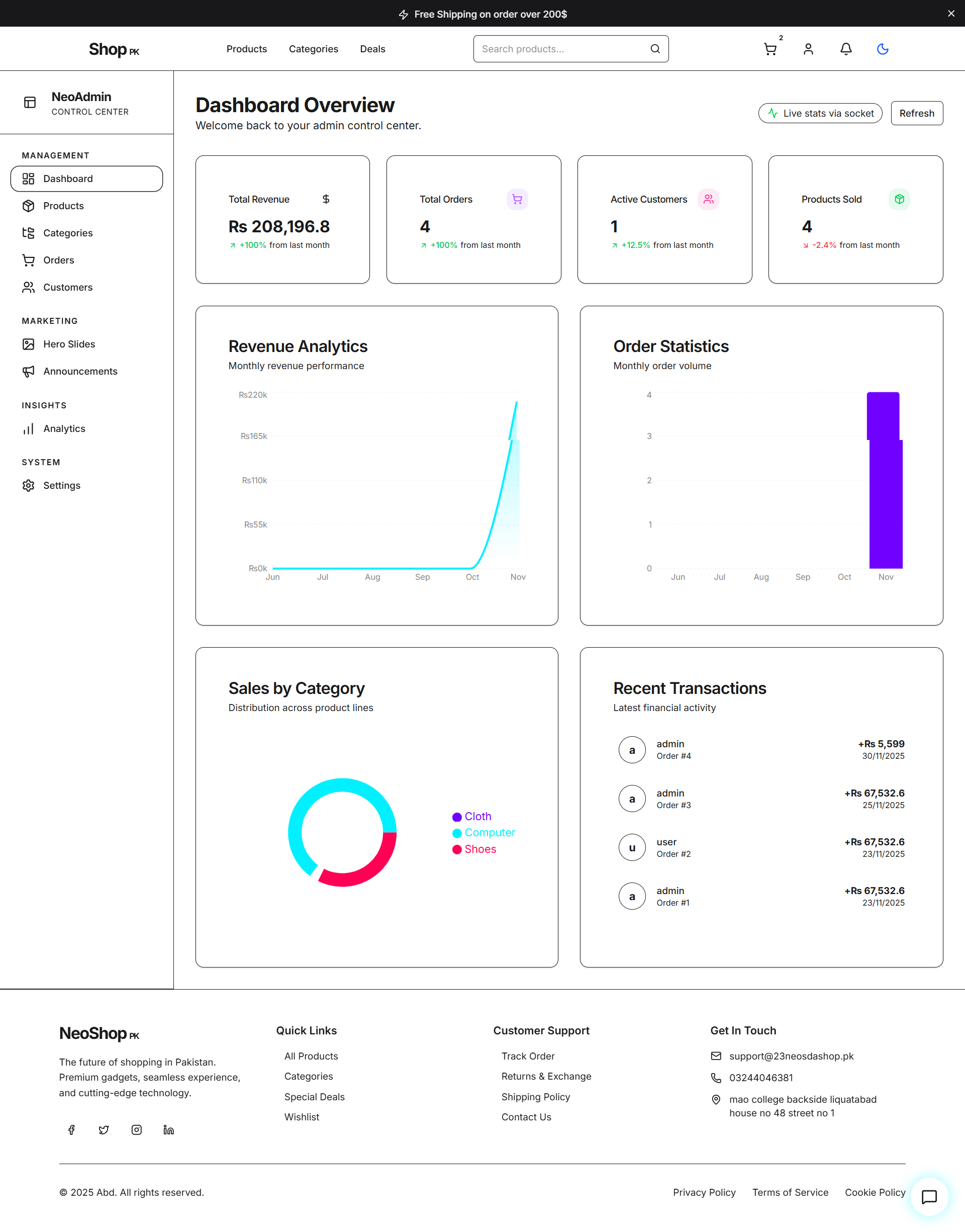
Task: Open Customers under Management
Action: [x=67, y=287]
